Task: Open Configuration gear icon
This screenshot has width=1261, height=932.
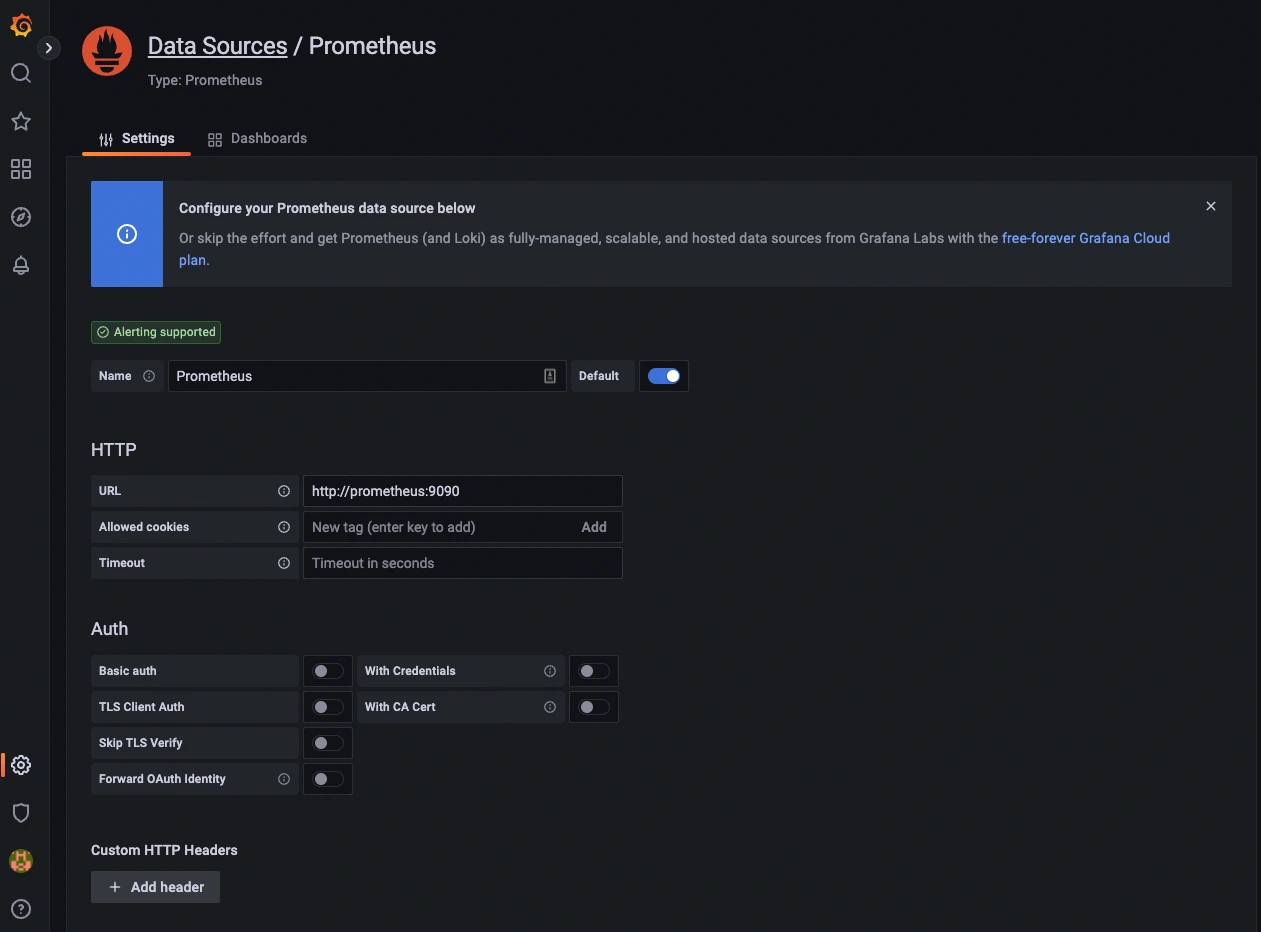Action: [21, 765]
